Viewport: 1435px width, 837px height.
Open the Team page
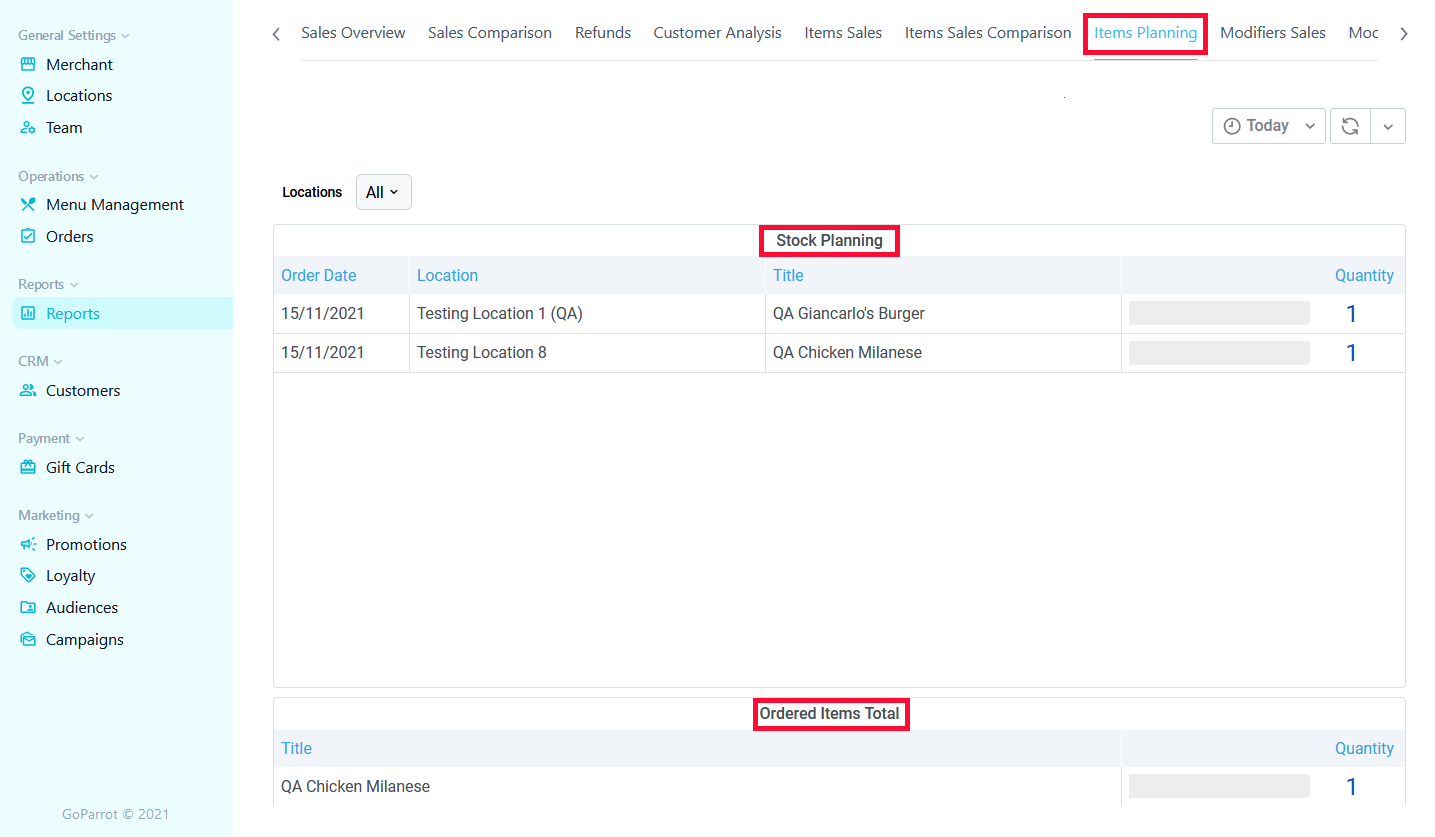[64, 127]
